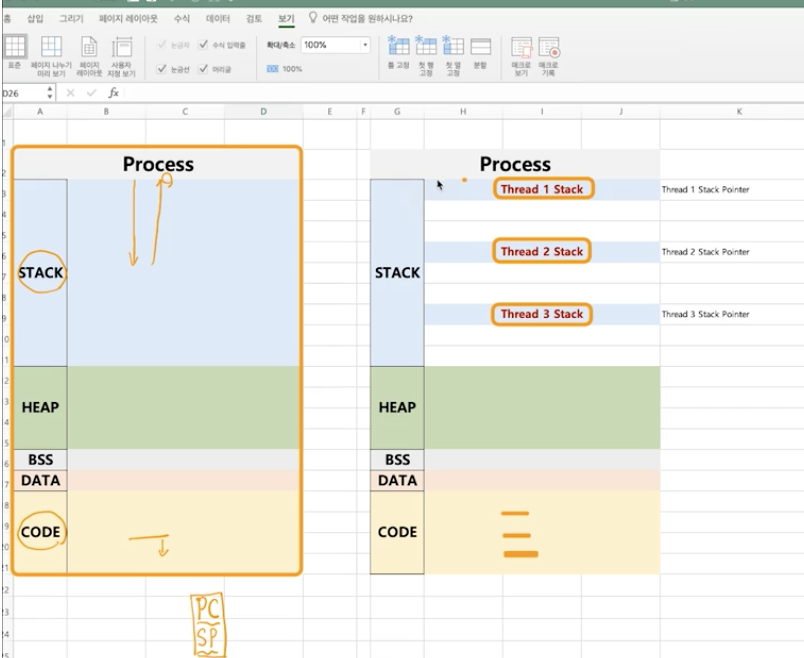
Task: Select the 보기 ribbon tab
Action: click(x=286, y=18)
